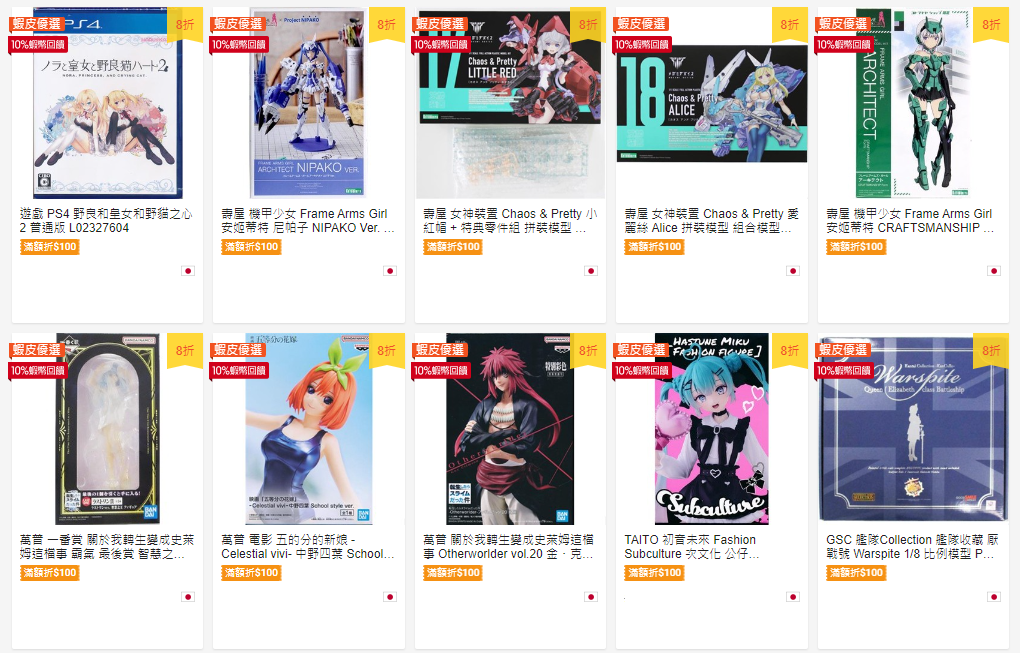Open Otherworlder red-haired figure thumbnail
Image resolution: width=1020 pixels, height=653 pixels.
(x=510, y=429)
